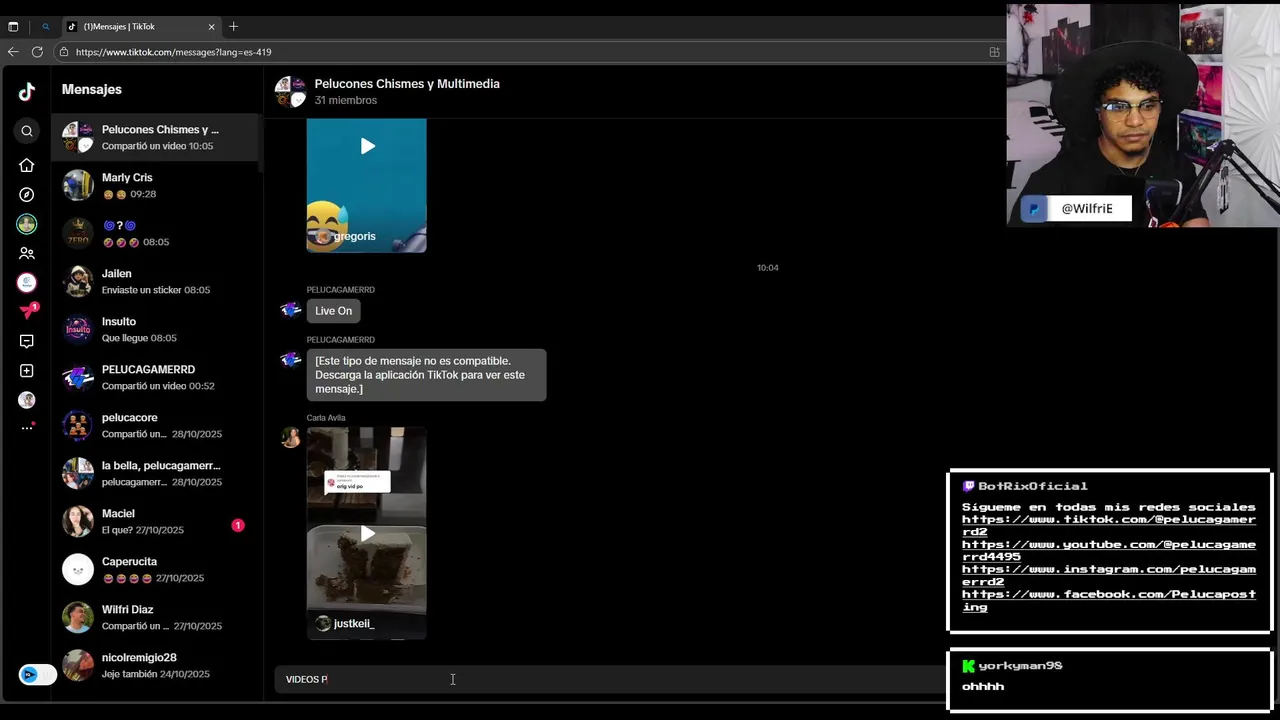
Task: Open Pelucones Chismes y... conversation
Action: [155, 137]
